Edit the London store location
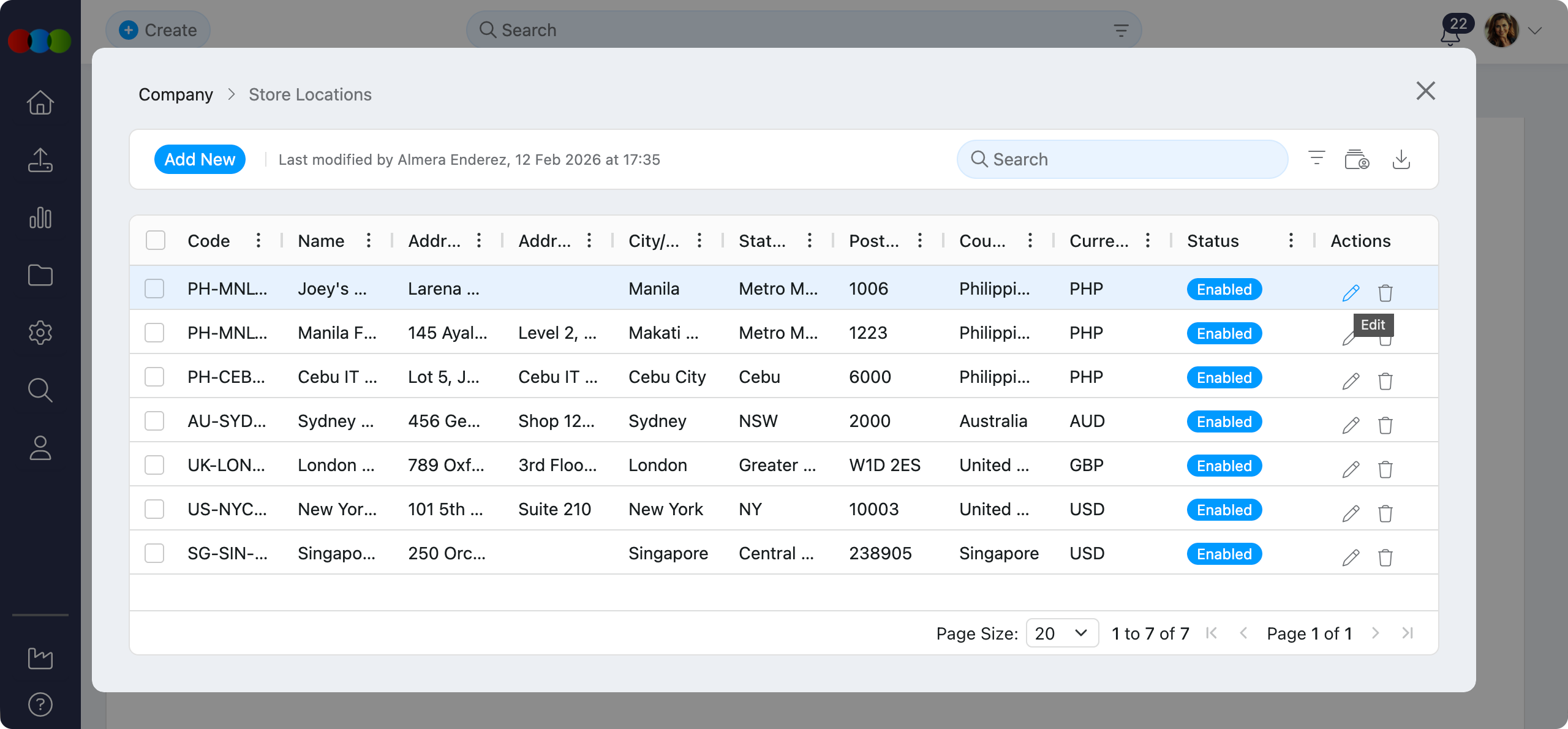Viewport: 1568px width, 729px height. 1351,469
